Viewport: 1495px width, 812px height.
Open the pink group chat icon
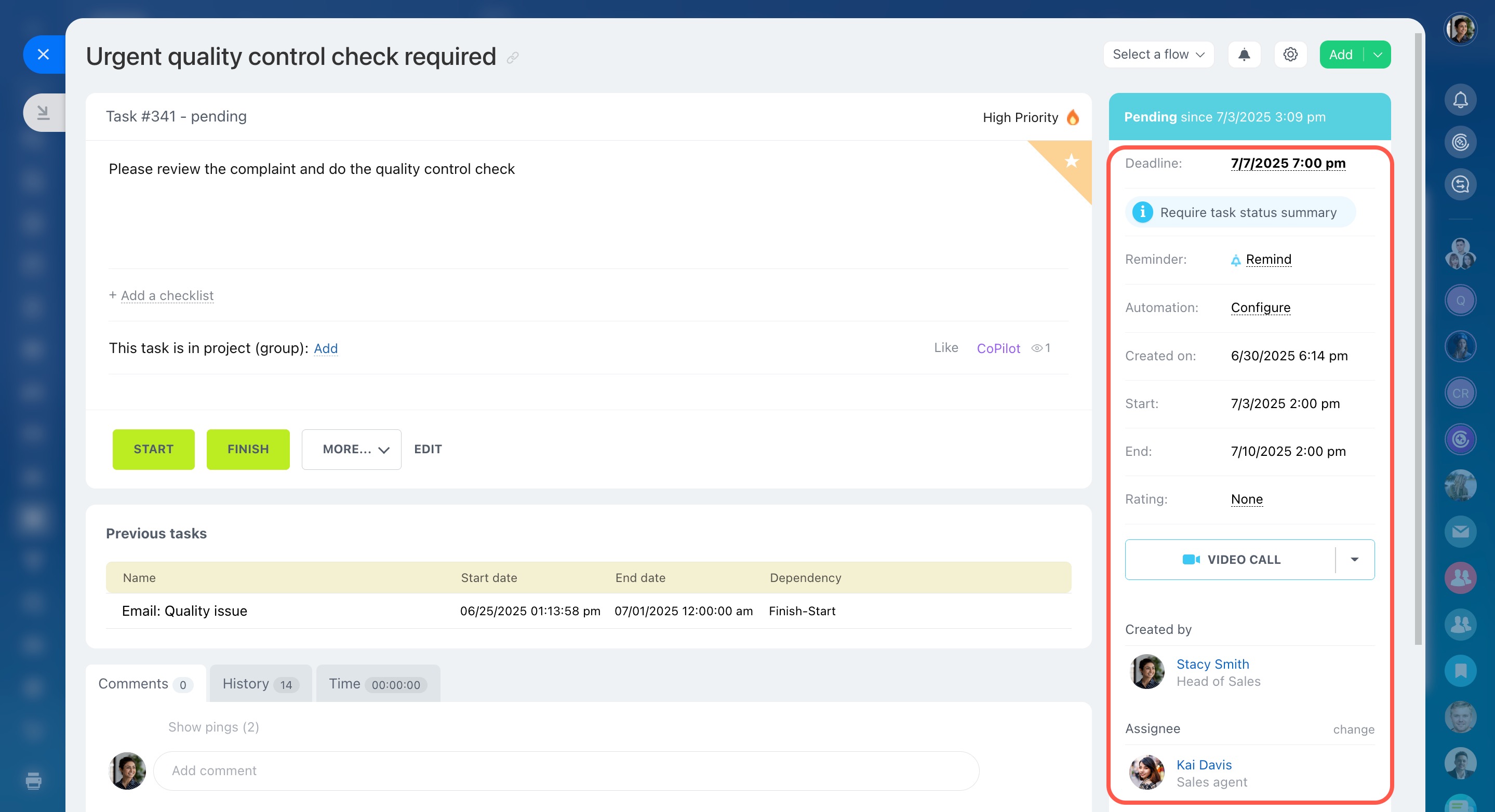(x=1460, y=578)
